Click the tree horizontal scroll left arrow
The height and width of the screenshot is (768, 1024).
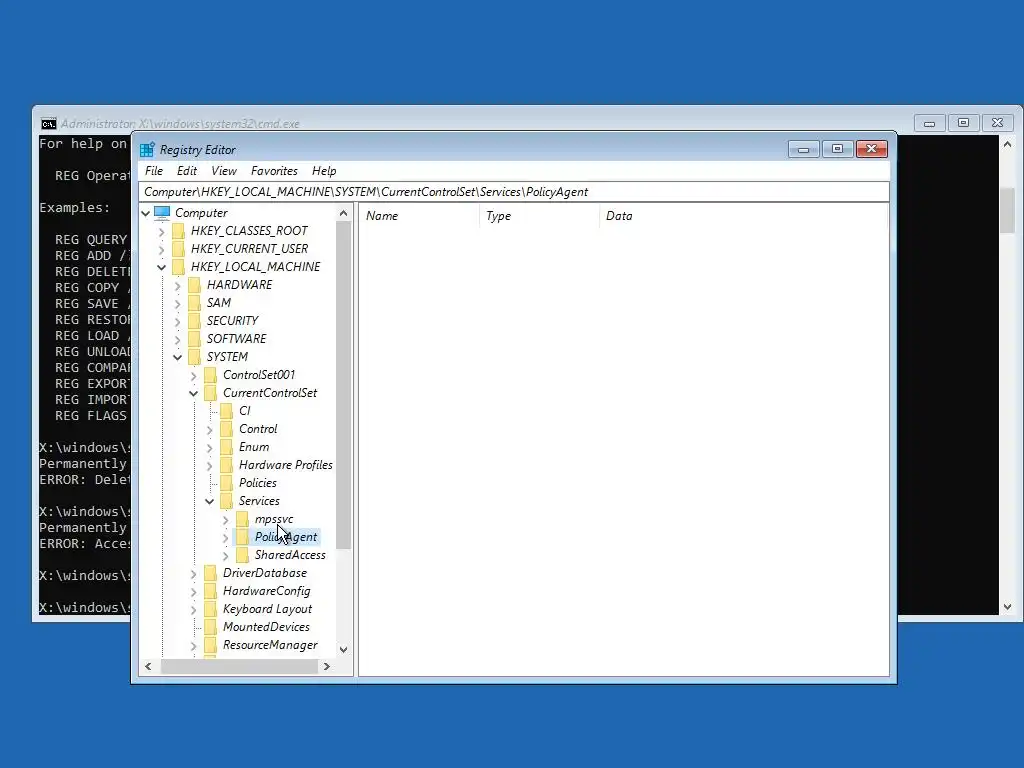point(148,667)
